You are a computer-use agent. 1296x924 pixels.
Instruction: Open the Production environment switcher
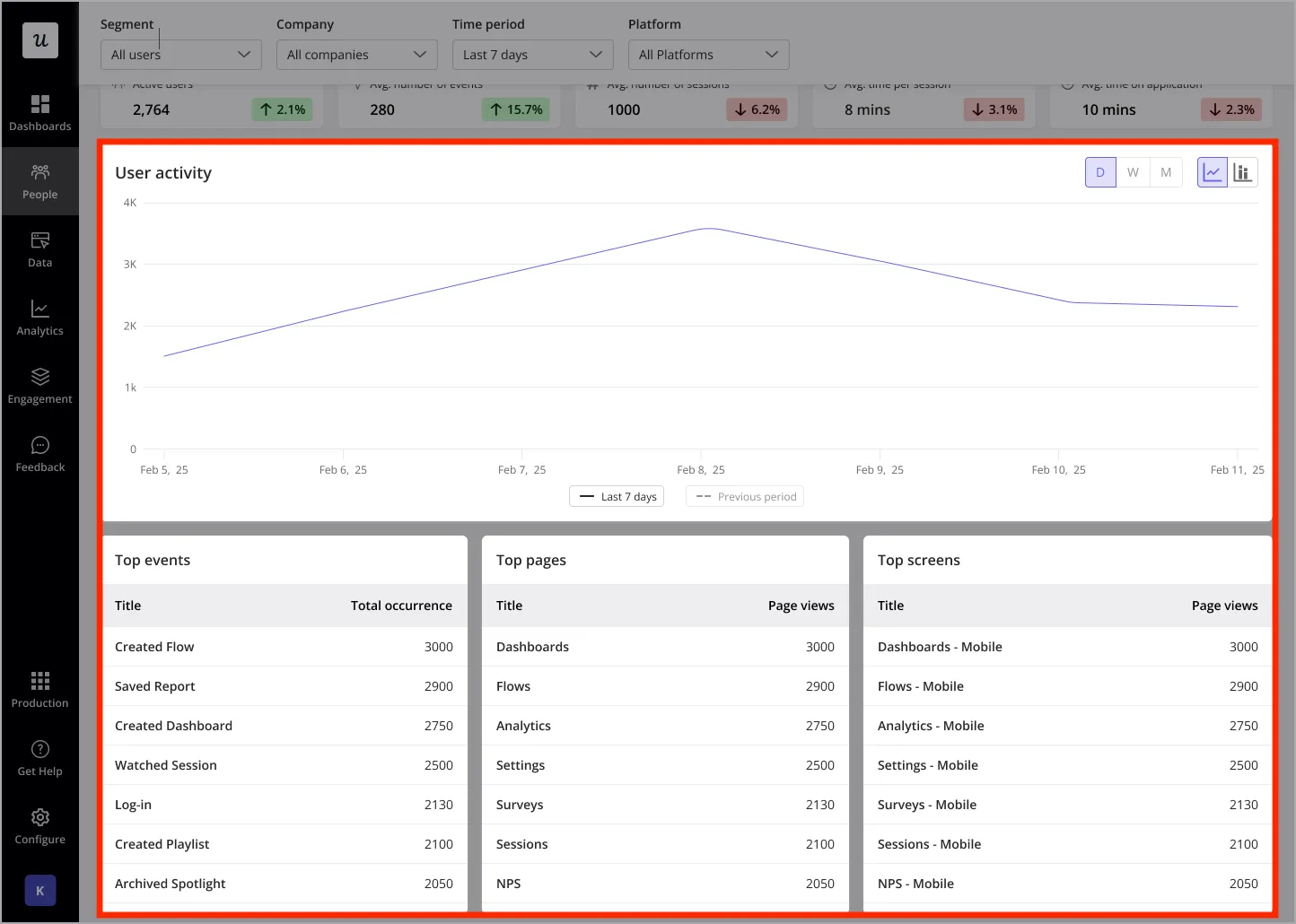[40, 689]
